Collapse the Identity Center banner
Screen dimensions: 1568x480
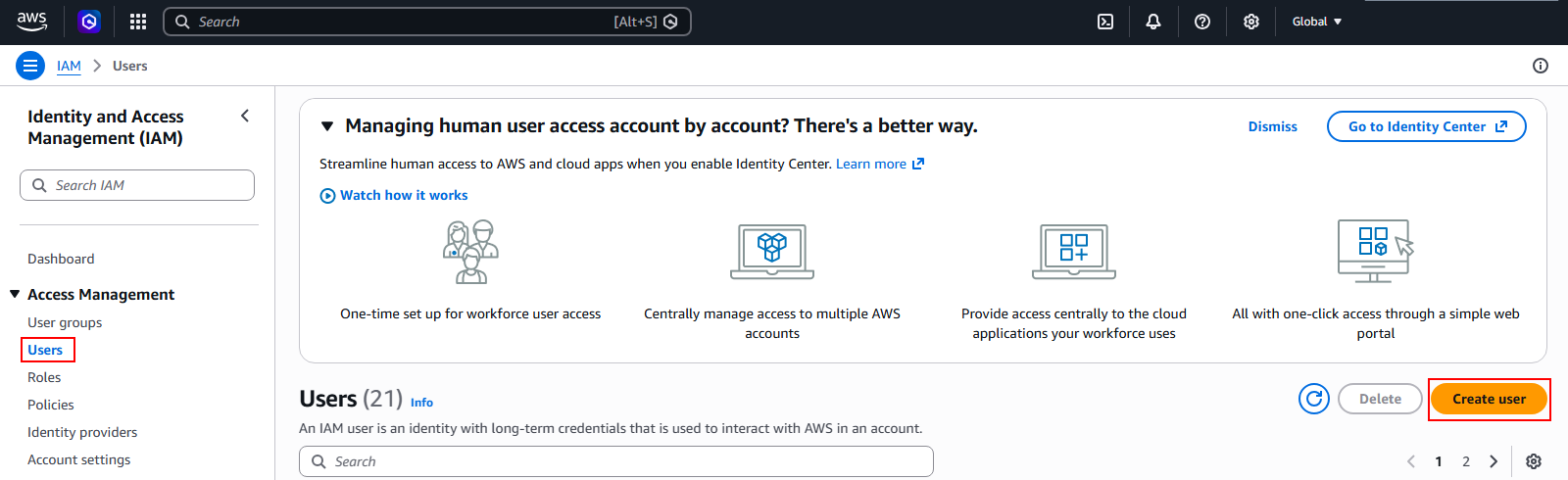click(327, 126)
